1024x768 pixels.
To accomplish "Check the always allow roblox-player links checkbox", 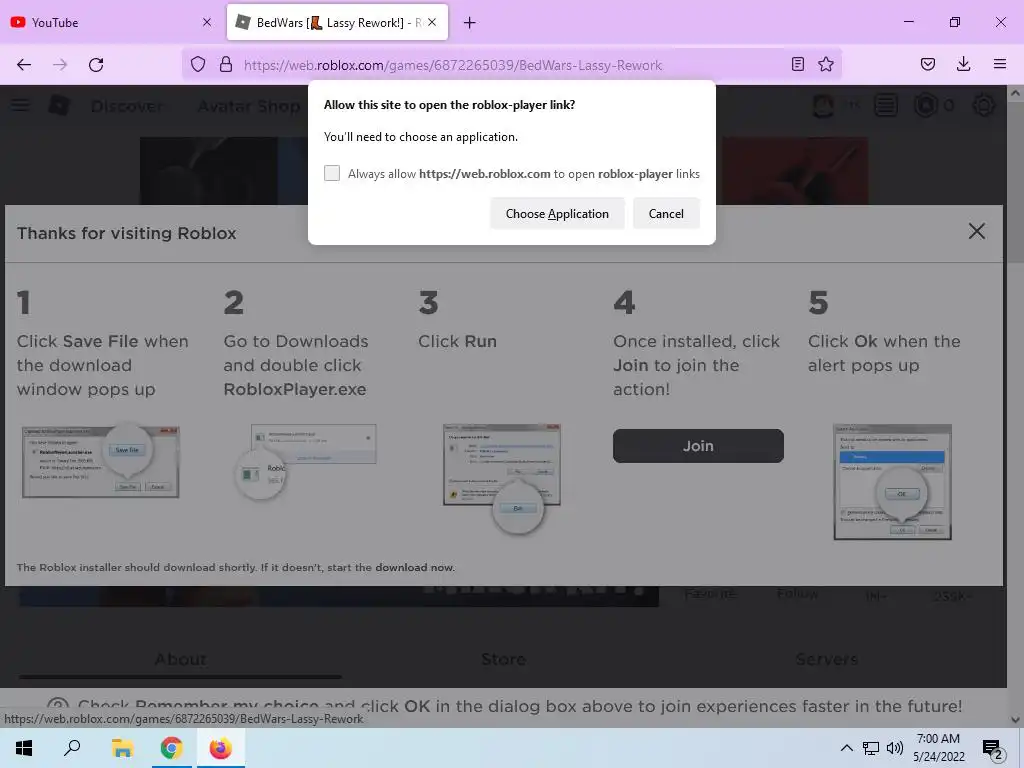I will [x=332, y=173].
